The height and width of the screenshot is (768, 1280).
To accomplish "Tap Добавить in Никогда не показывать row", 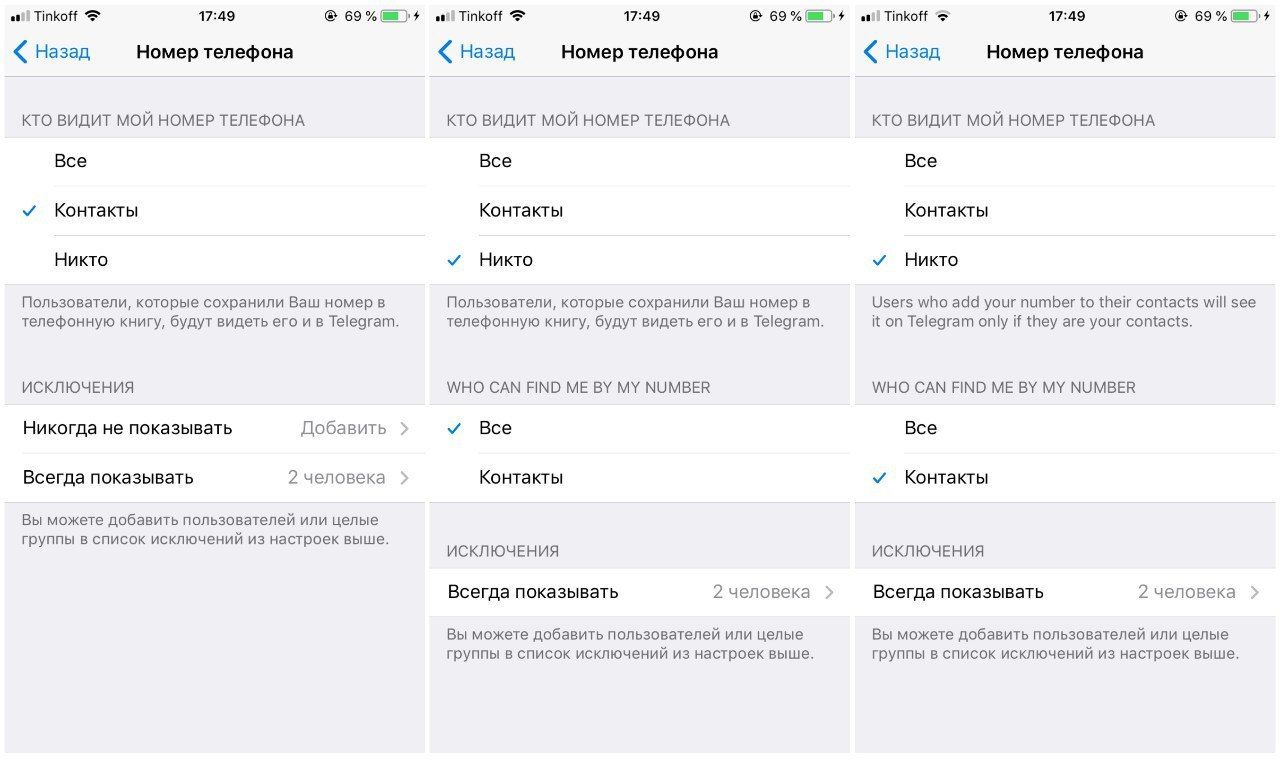I will pos(343,428).
